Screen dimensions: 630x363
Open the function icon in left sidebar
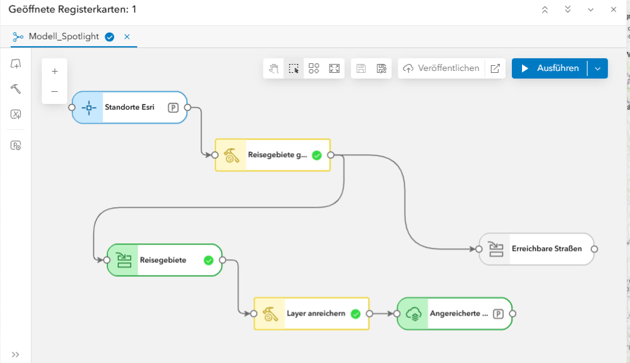pyautogui.click(x=16, y=145)
